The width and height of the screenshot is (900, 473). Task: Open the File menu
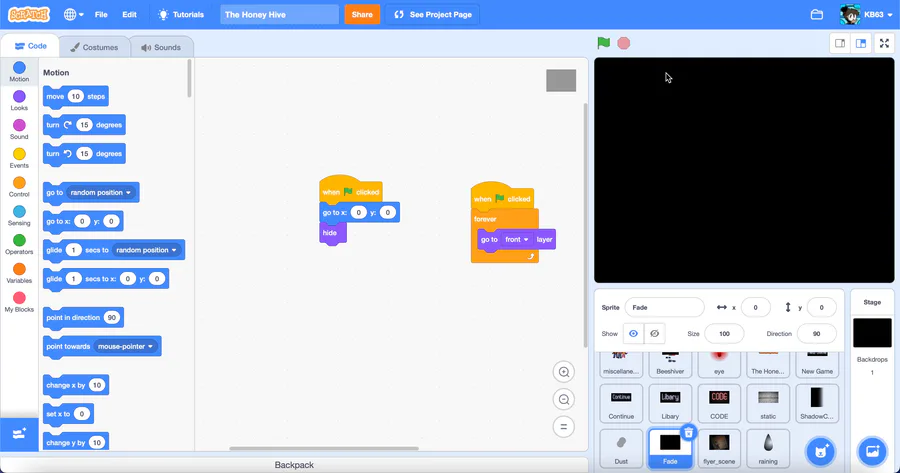[x=101, y=14]
